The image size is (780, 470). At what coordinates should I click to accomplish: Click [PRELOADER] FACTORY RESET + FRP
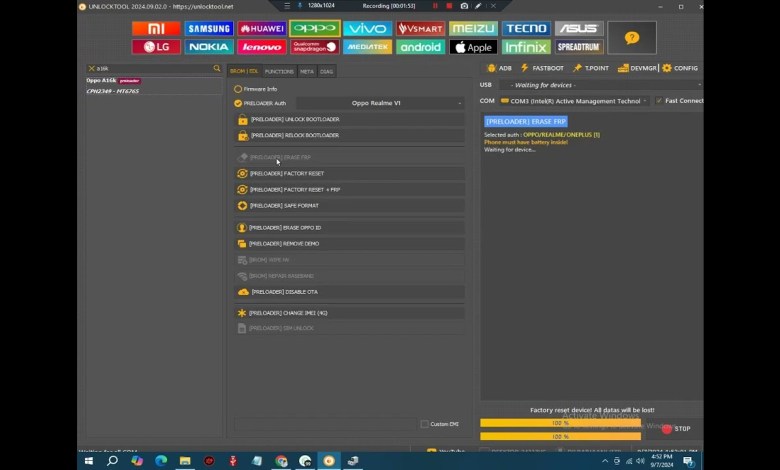[350, 189]
